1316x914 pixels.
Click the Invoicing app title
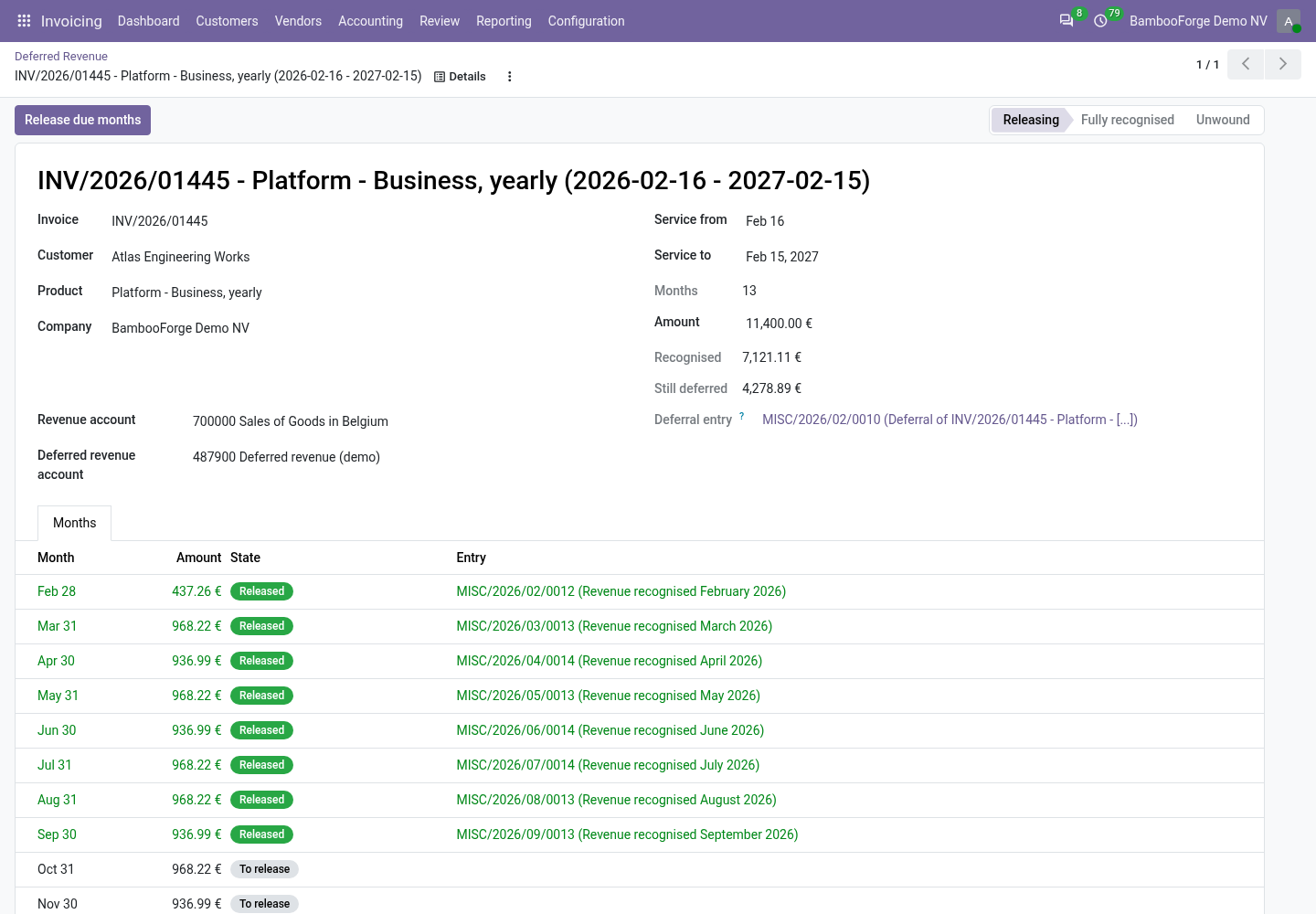tap(71, 21)
